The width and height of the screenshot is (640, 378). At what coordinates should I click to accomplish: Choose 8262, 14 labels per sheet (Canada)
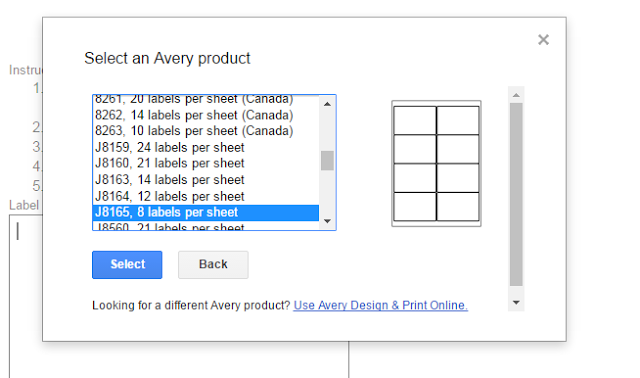(x=206, y=115)
